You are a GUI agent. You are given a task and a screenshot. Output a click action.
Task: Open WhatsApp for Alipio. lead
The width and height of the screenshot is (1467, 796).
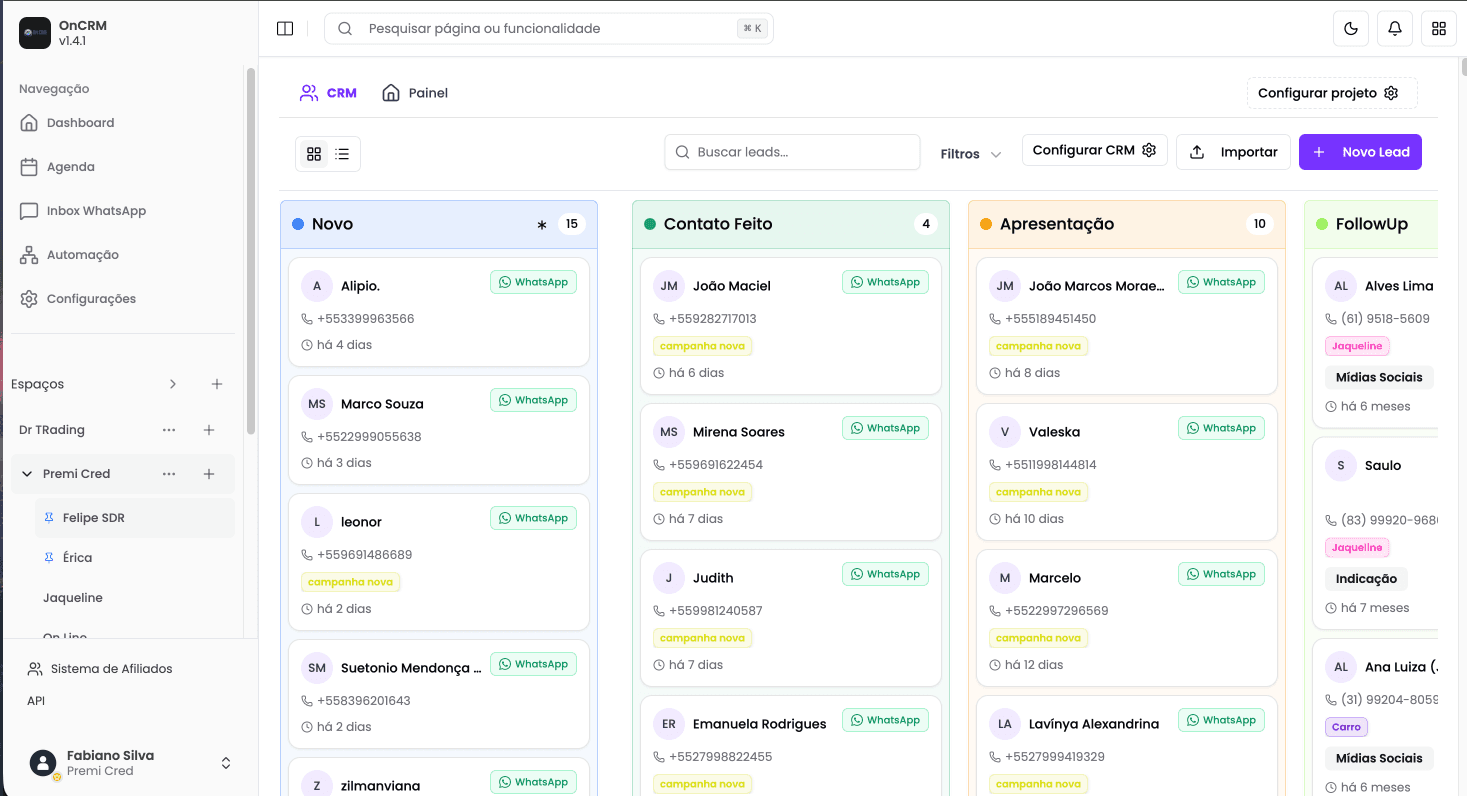pos(533,282)
